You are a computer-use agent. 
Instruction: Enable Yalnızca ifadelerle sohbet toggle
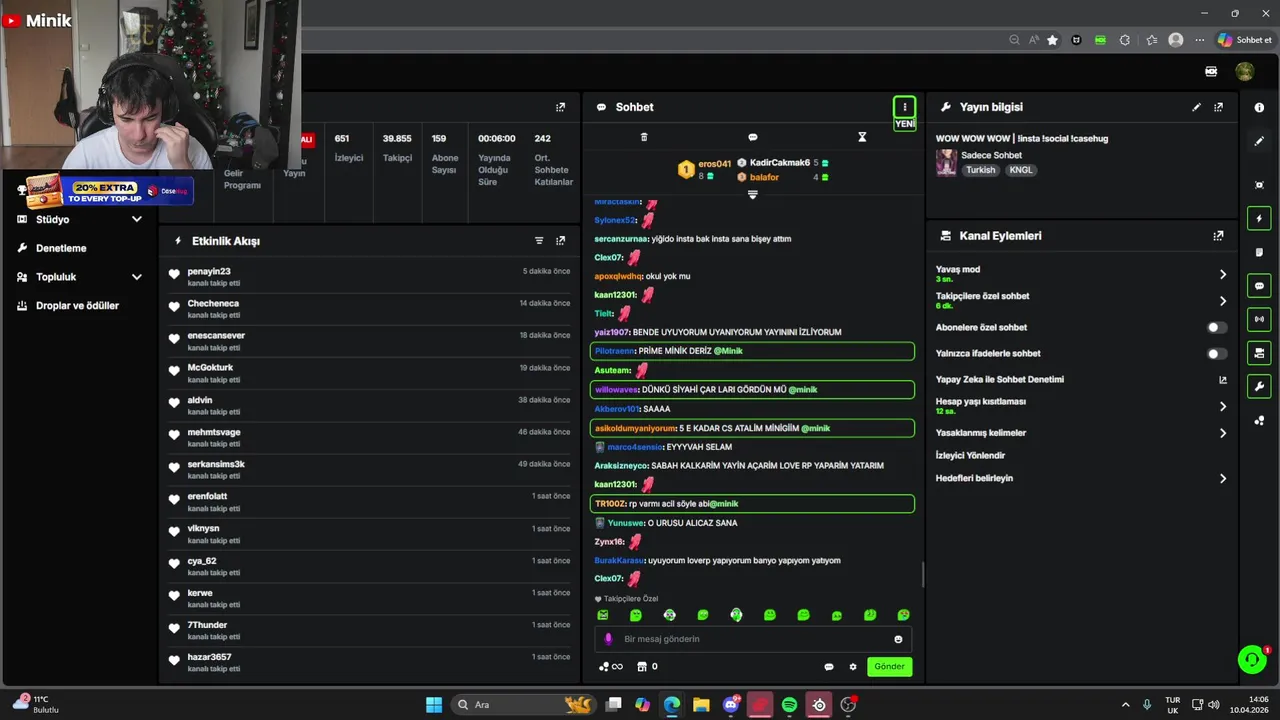tap(1216, 353)
